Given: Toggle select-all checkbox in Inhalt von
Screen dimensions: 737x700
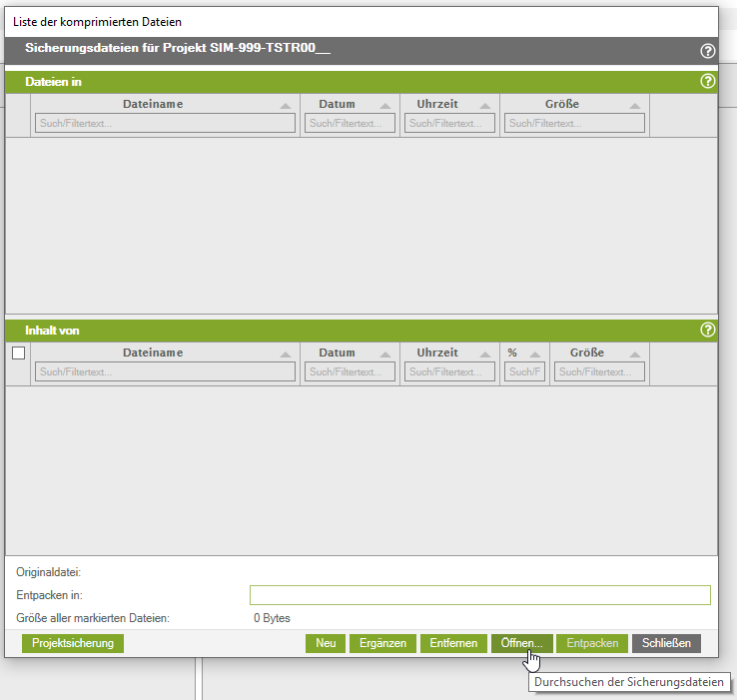Looking at the screenshot, I should 18,353.
